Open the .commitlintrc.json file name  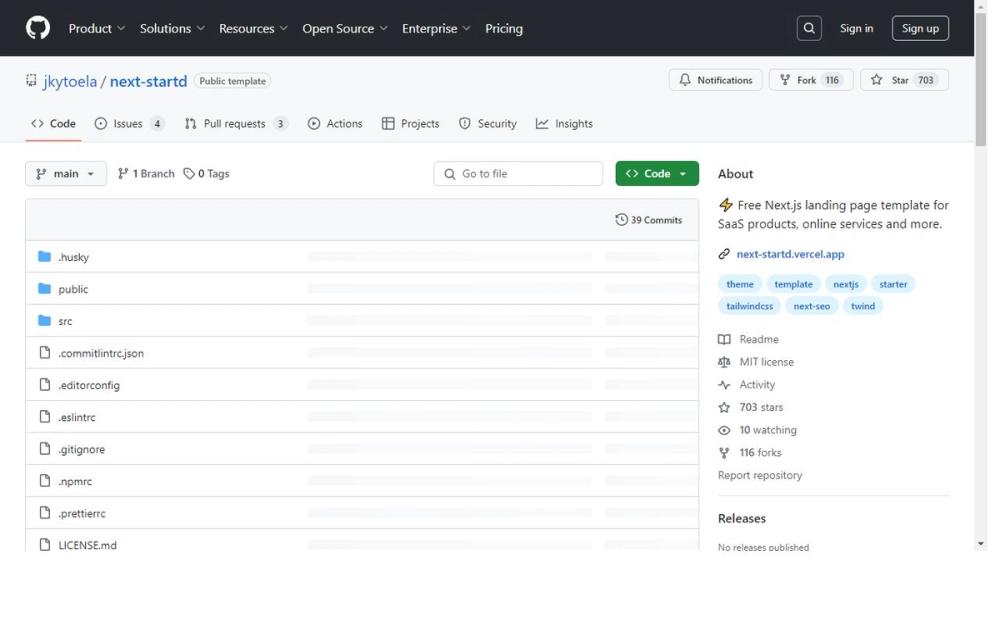coord(101,353)
